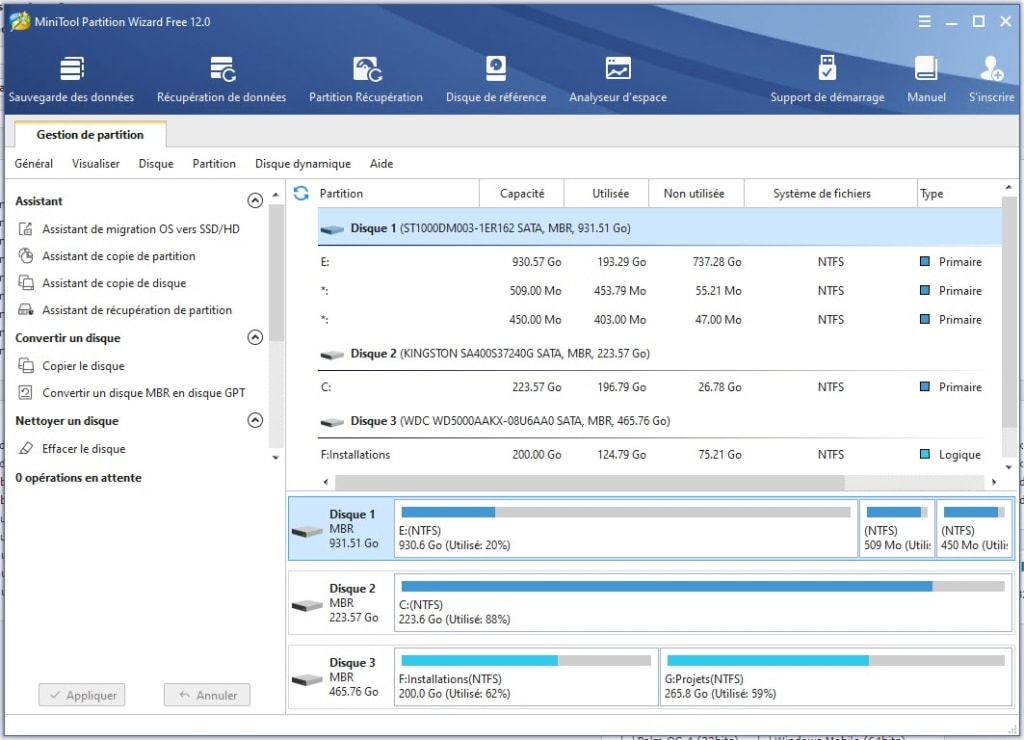Screen dimensions: 1024x740
Task: Collapse Convertir un disque section
Action: [x=255, y=337]
